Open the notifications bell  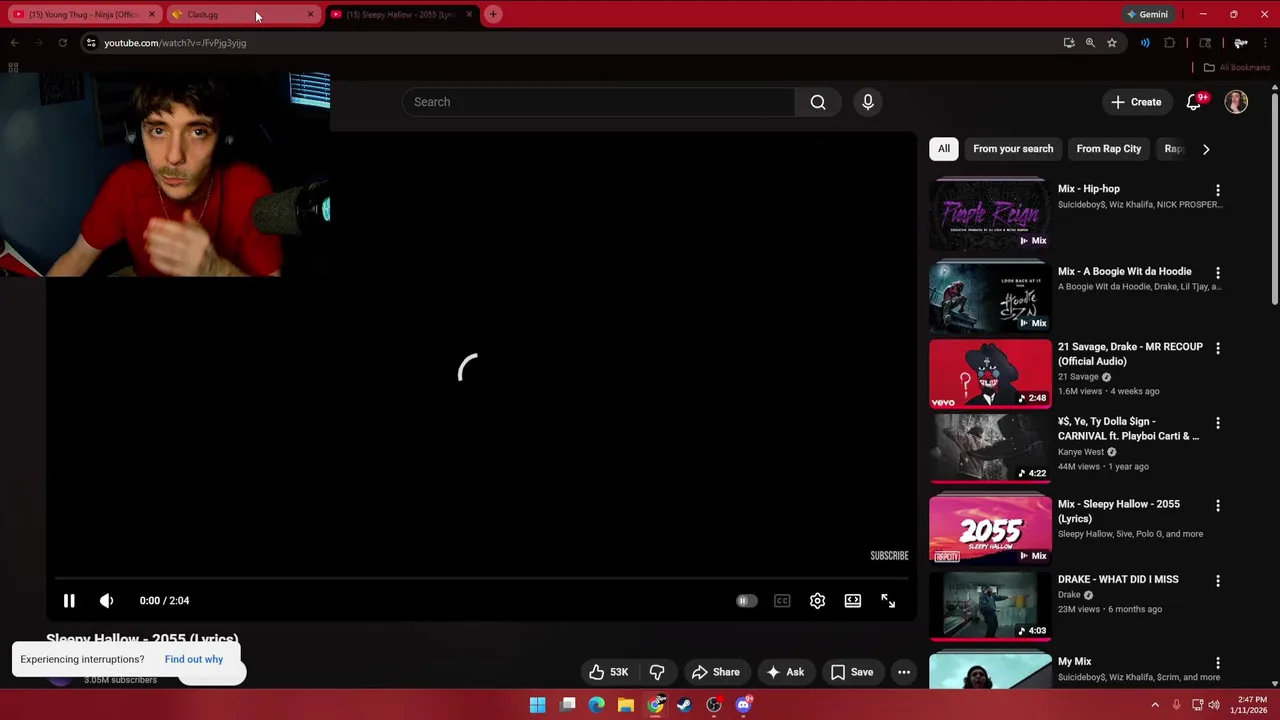pos(1194,102)
